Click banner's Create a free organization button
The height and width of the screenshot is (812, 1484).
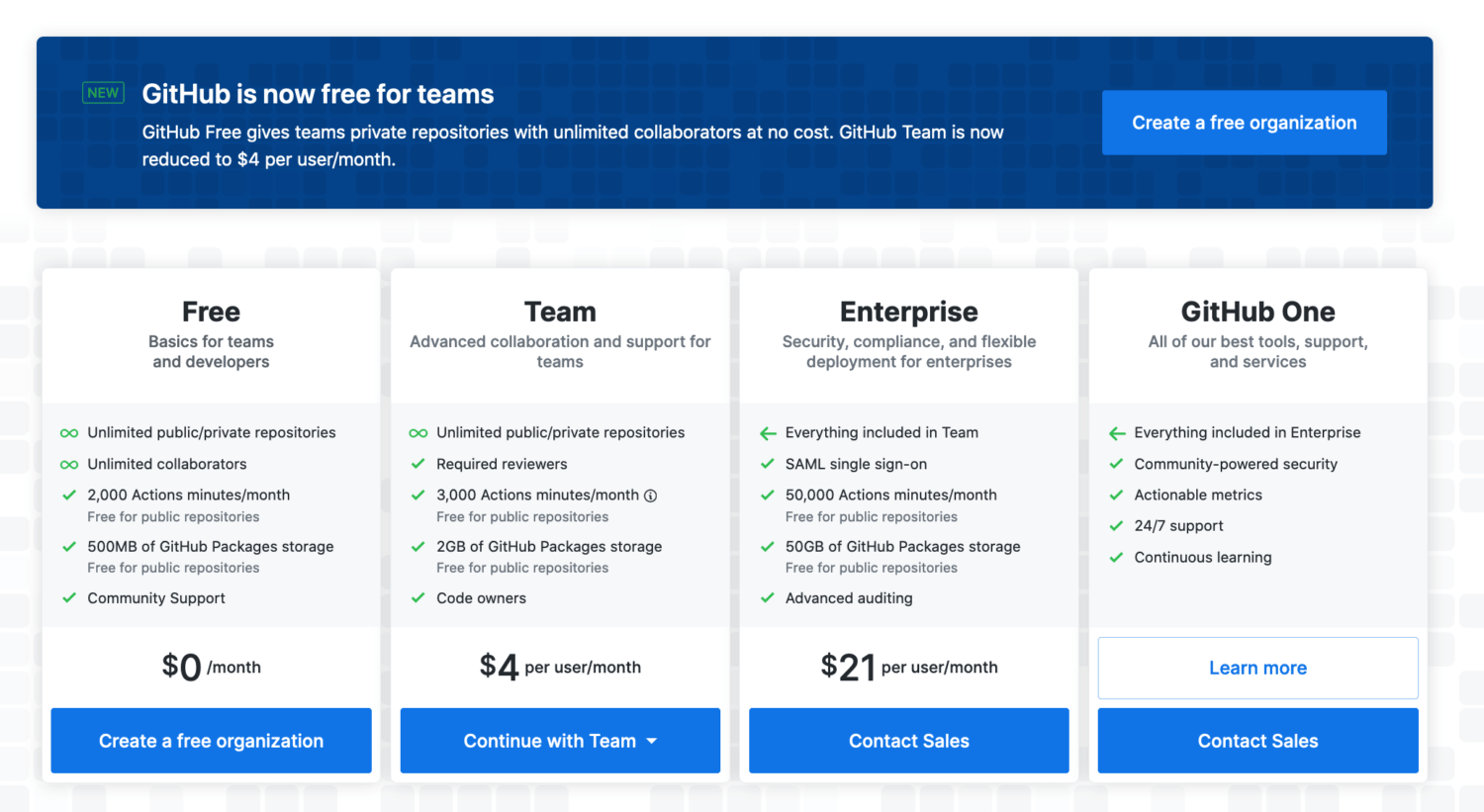(x=1244, y=123)
